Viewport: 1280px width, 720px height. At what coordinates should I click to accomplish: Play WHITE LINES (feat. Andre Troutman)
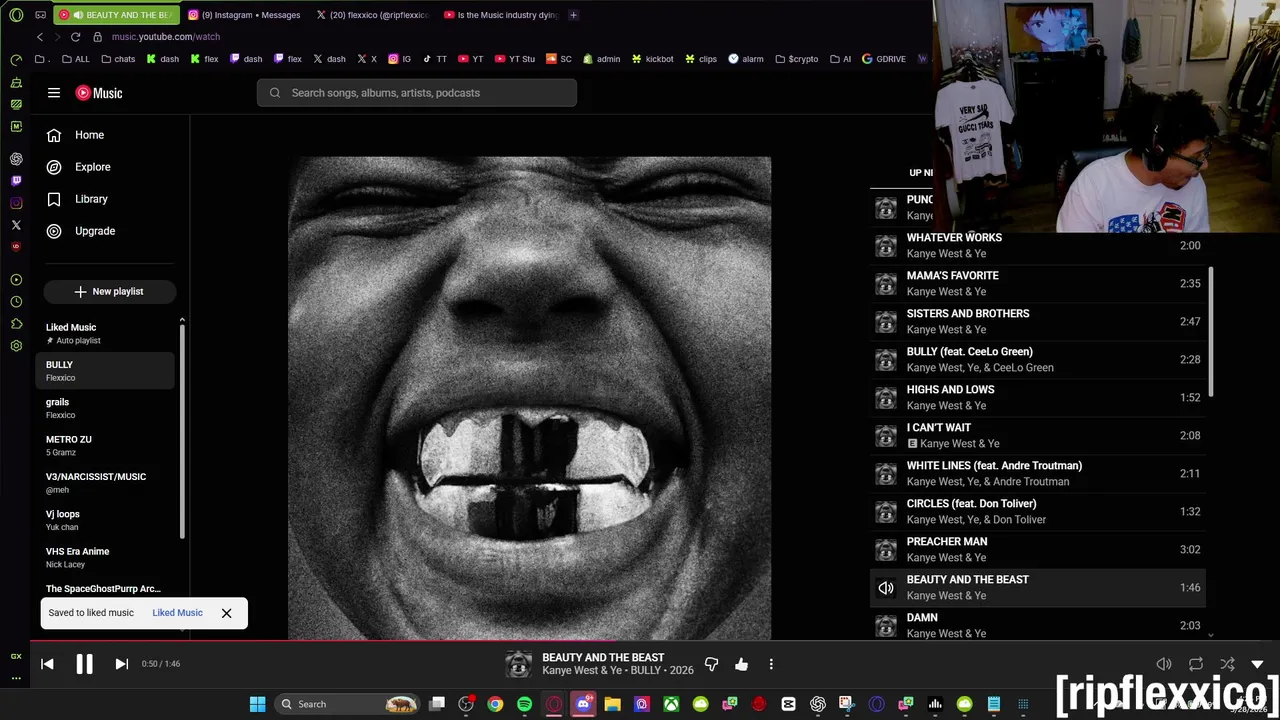point(1037,473)
